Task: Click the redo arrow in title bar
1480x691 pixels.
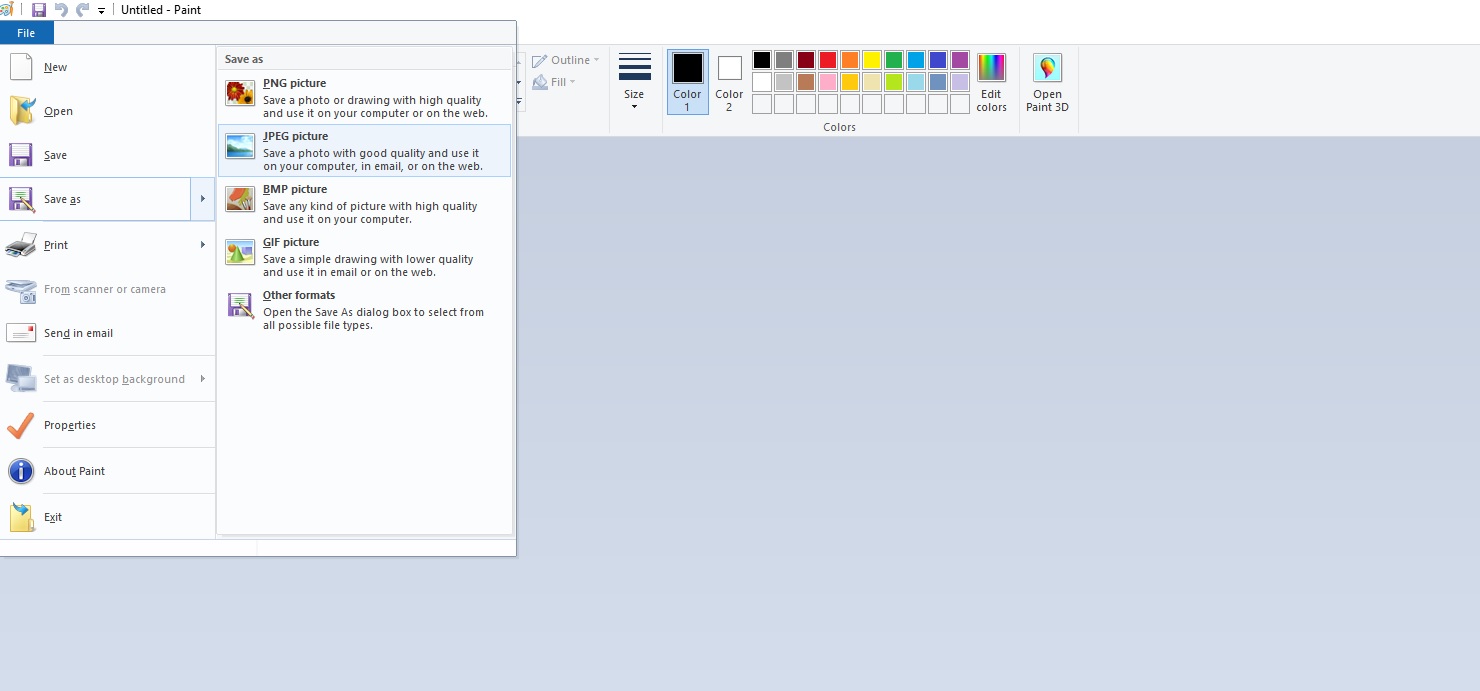Action: point(83,10)
